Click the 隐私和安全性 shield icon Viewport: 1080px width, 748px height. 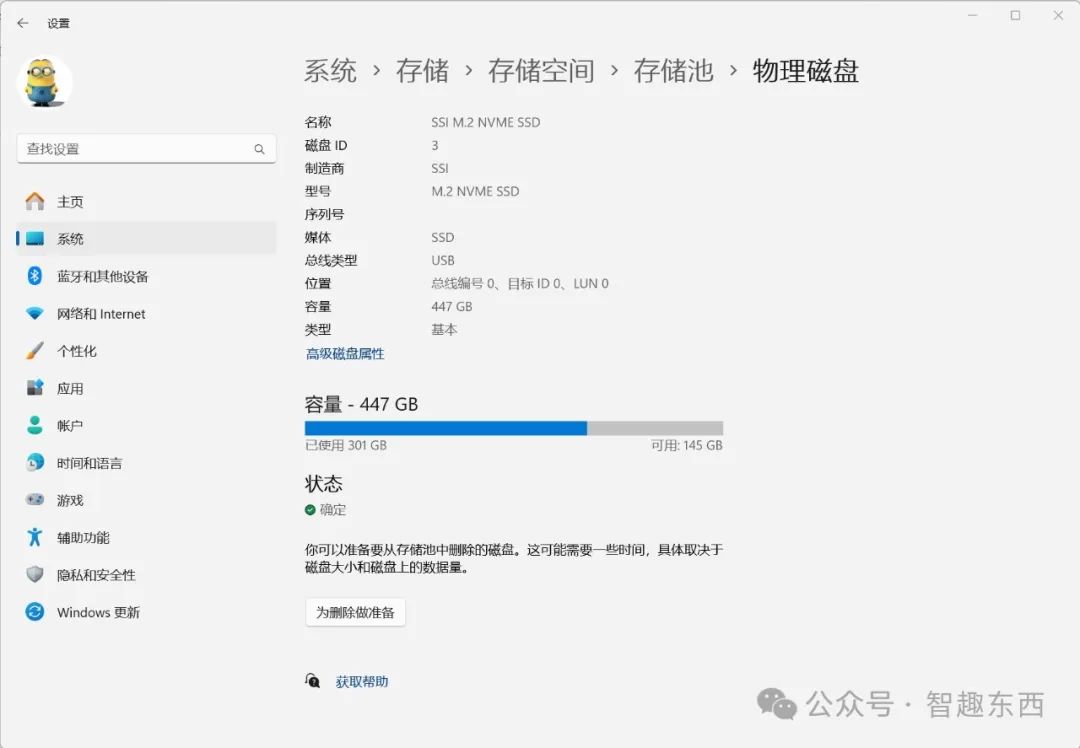34,574
